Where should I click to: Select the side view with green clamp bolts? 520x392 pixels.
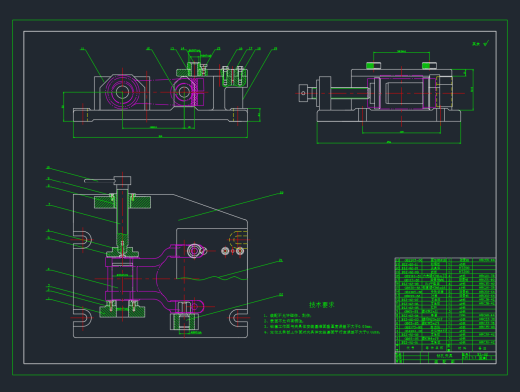[386, 97]
